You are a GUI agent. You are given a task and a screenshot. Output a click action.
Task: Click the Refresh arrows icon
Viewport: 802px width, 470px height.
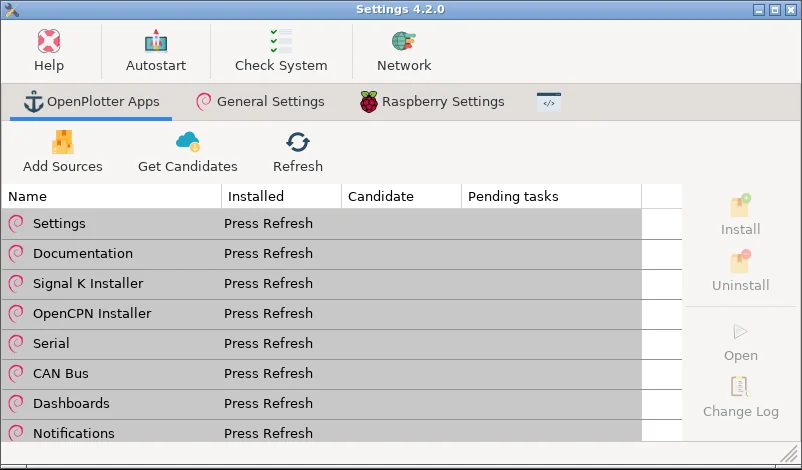pos(298,142)
